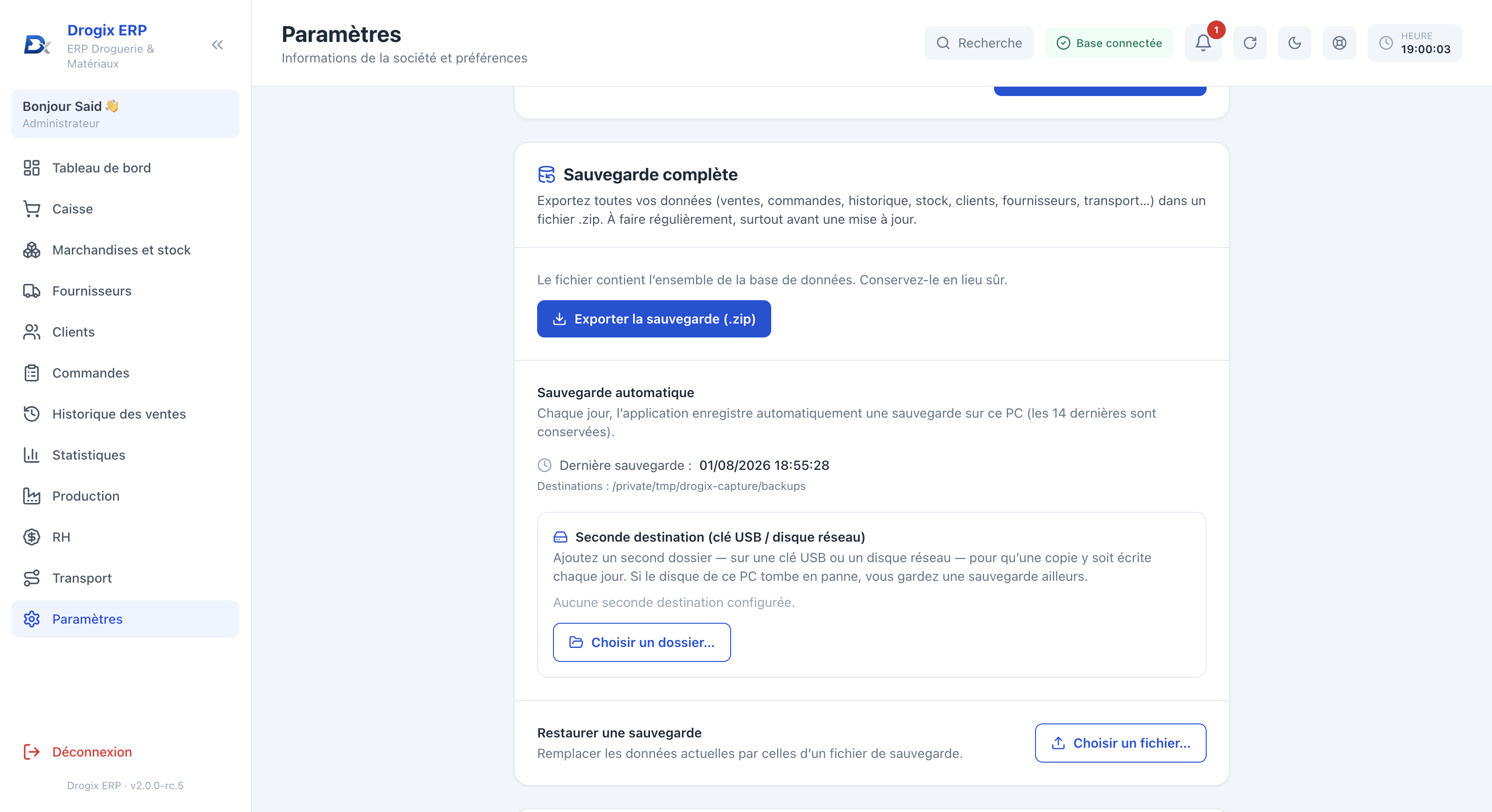Click the Base connectée status badge
Image resolution: width=1492 pixels, height=812 pixels.
(1109, 43)
